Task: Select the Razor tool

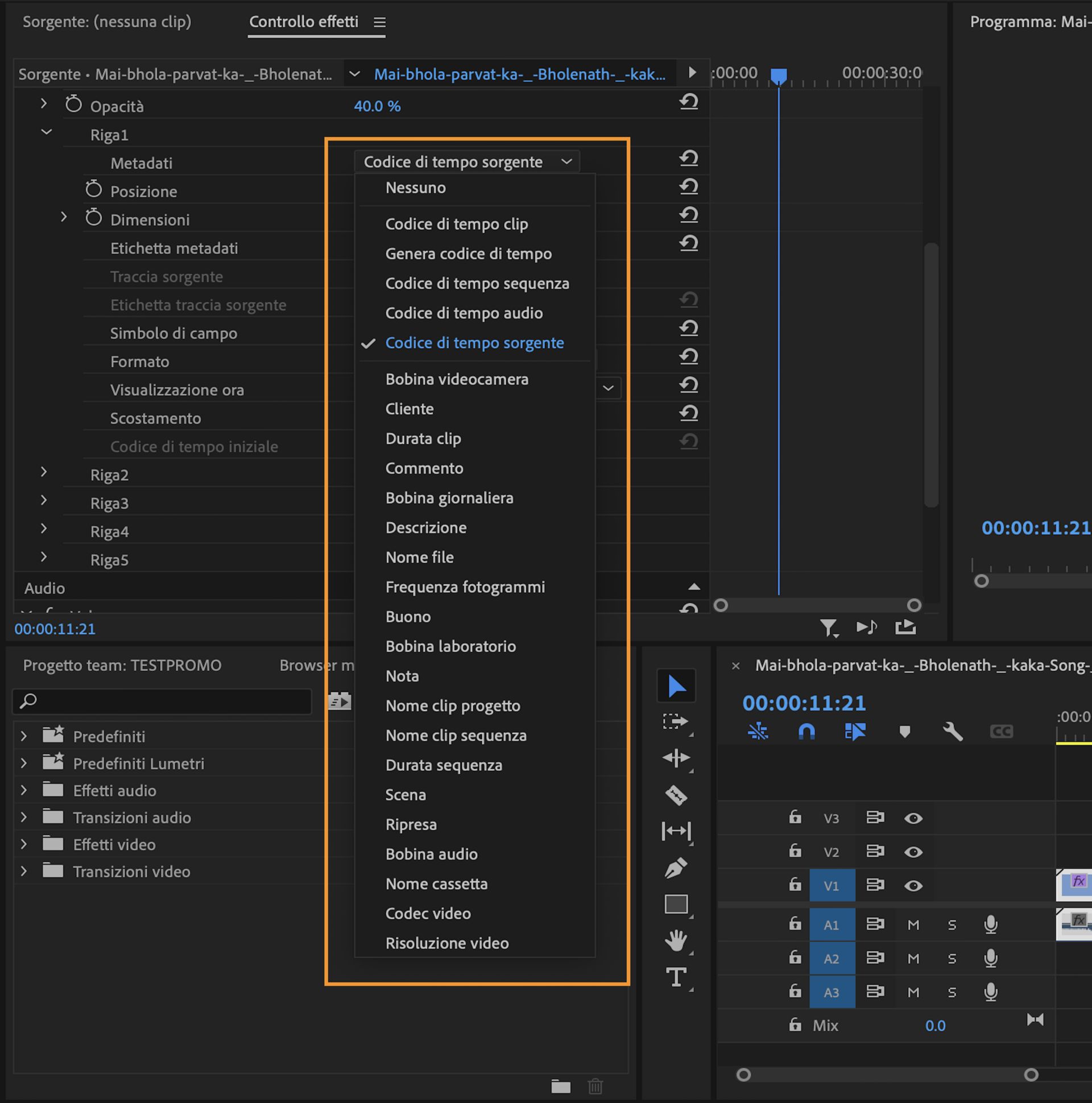Action: click(676, 795)
